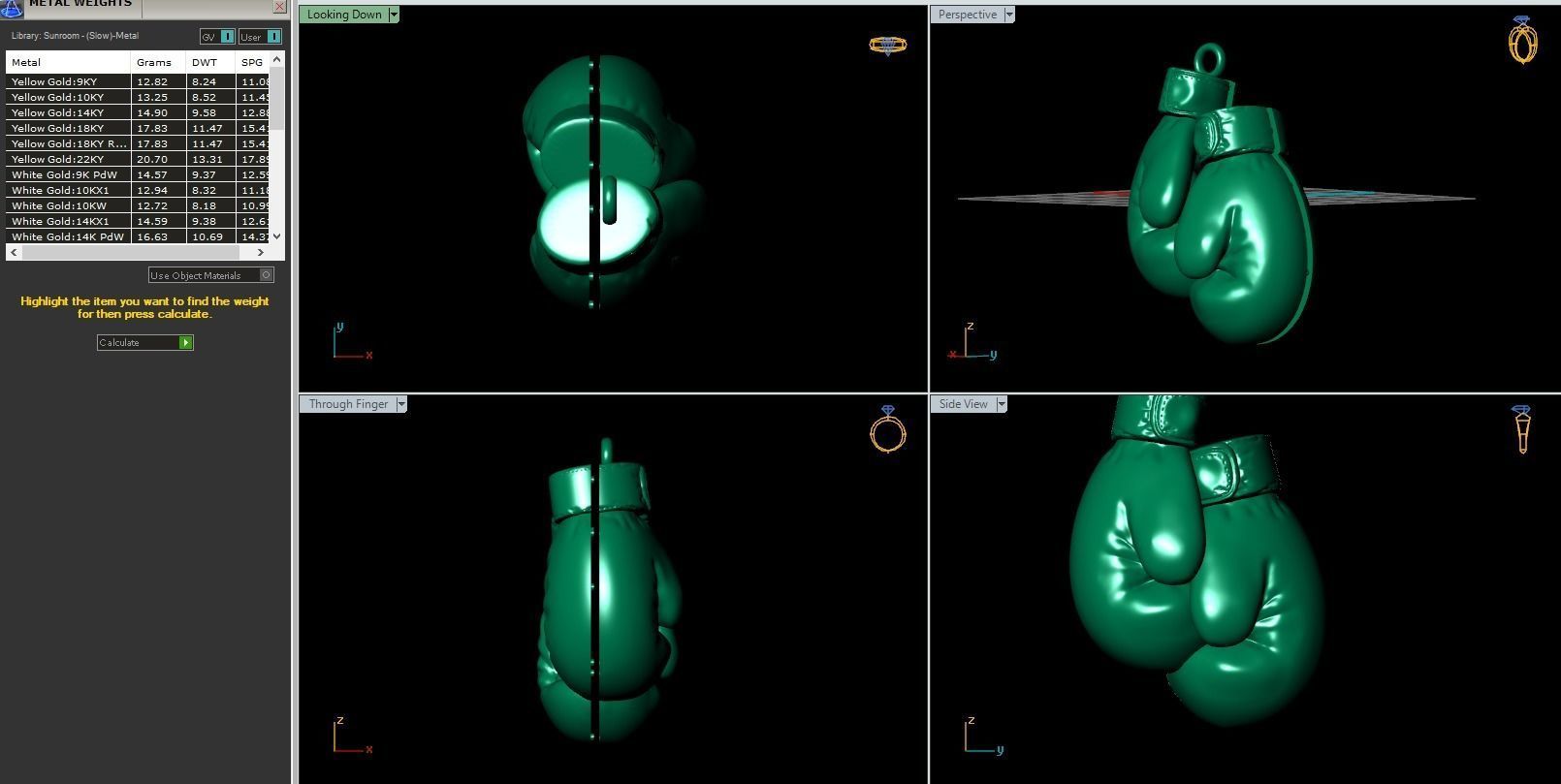Click the perspective ring icon in Perspective view
Image resolution: width=1561 pixels, height=784 pixels.
1523,40
